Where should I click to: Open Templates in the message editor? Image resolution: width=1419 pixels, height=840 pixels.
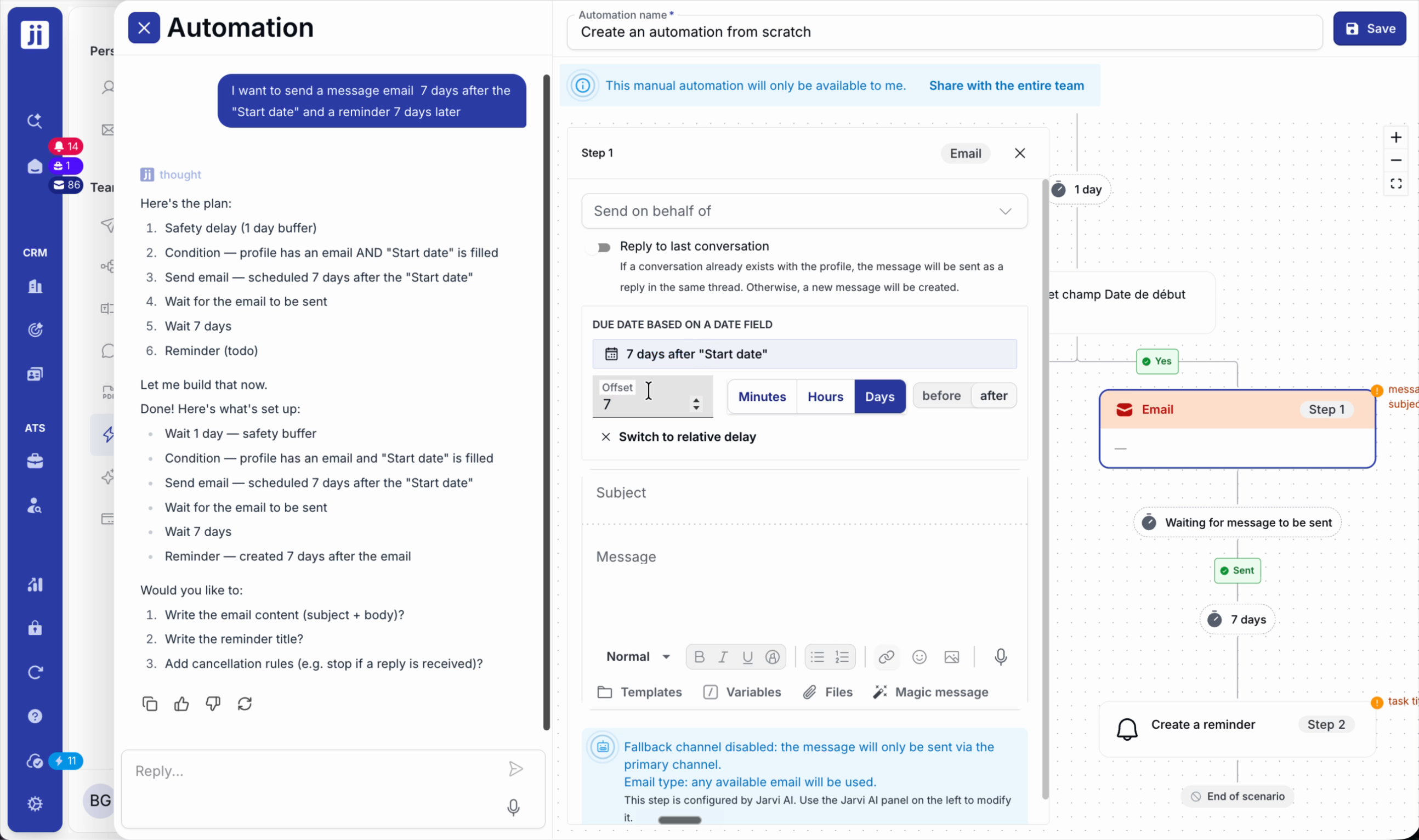[x=640, y=692]
